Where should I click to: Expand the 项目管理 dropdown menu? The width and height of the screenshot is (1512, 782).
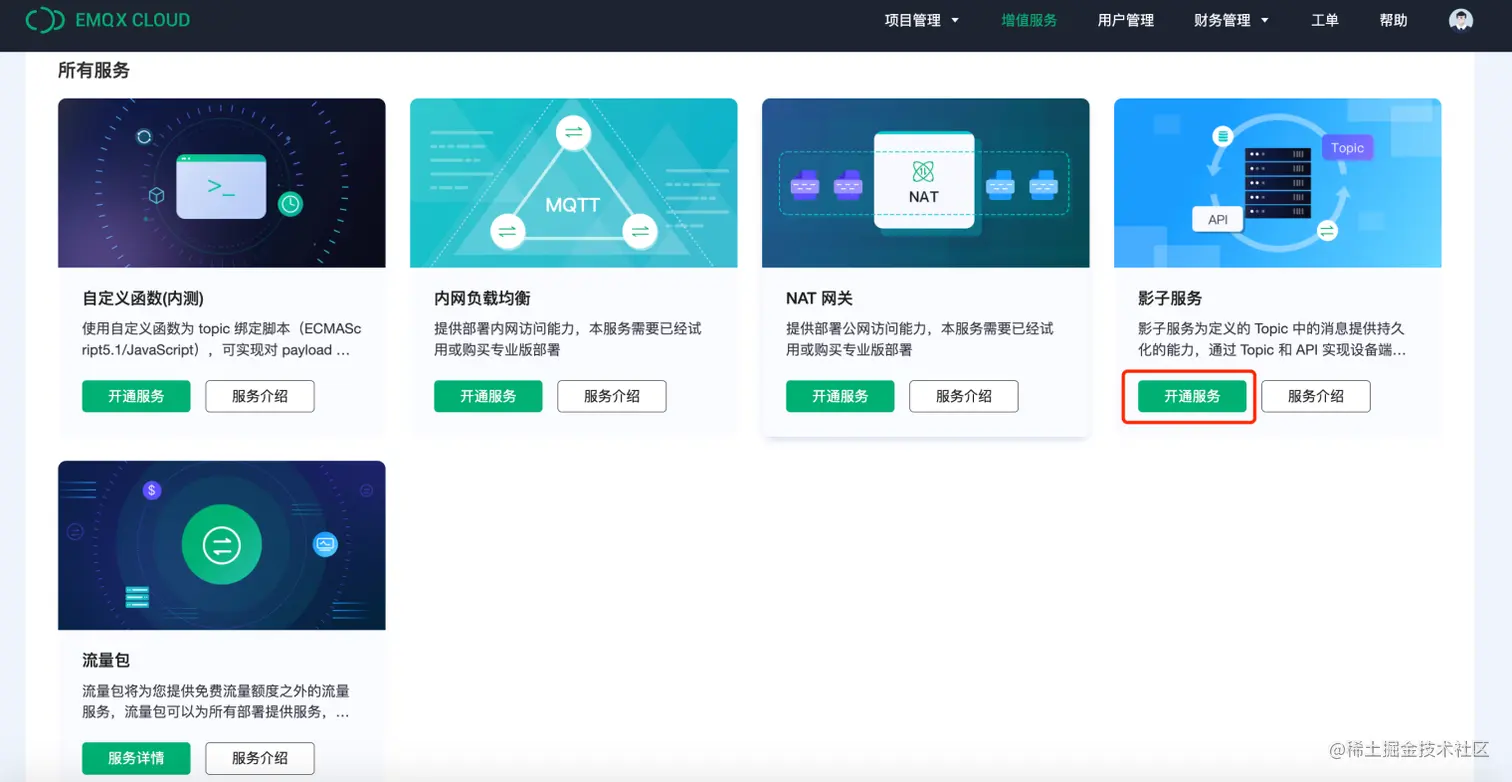click(x=912, y=20)
